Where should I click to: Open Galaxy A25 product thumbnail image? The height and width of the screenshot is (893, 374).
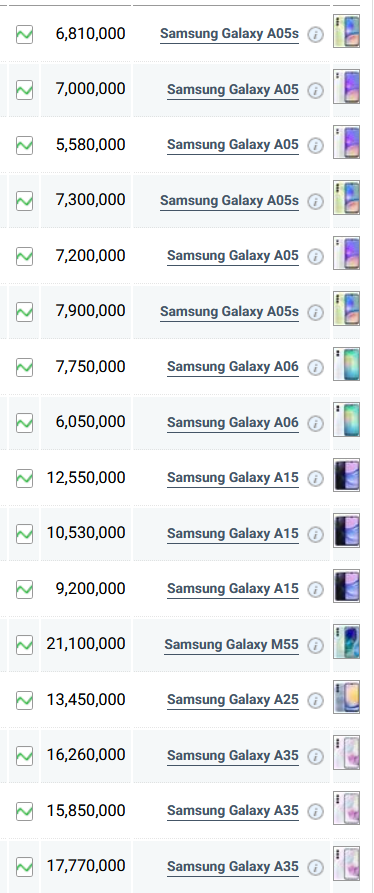click(x=347, y=697)
